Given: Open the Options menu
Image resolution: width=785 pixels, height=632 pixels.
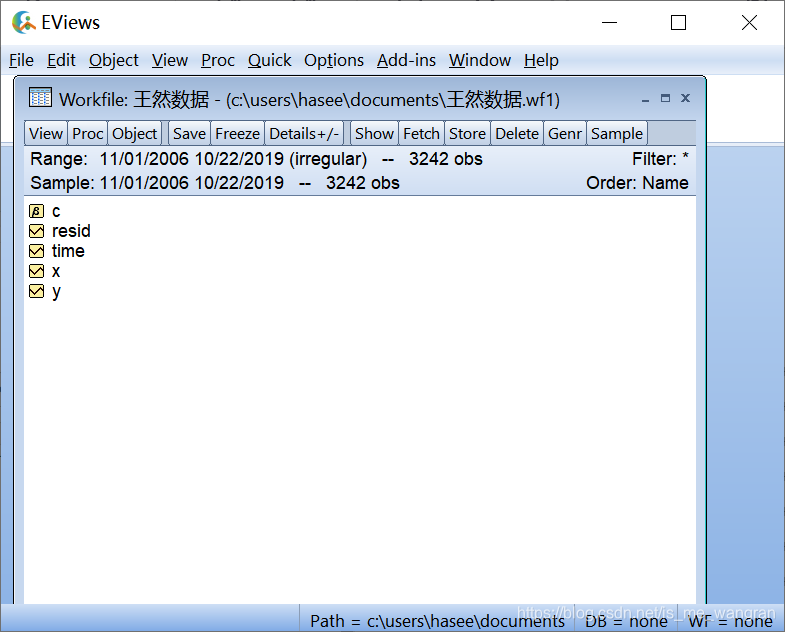Looking at the screenshot, I should click(334, 60).
